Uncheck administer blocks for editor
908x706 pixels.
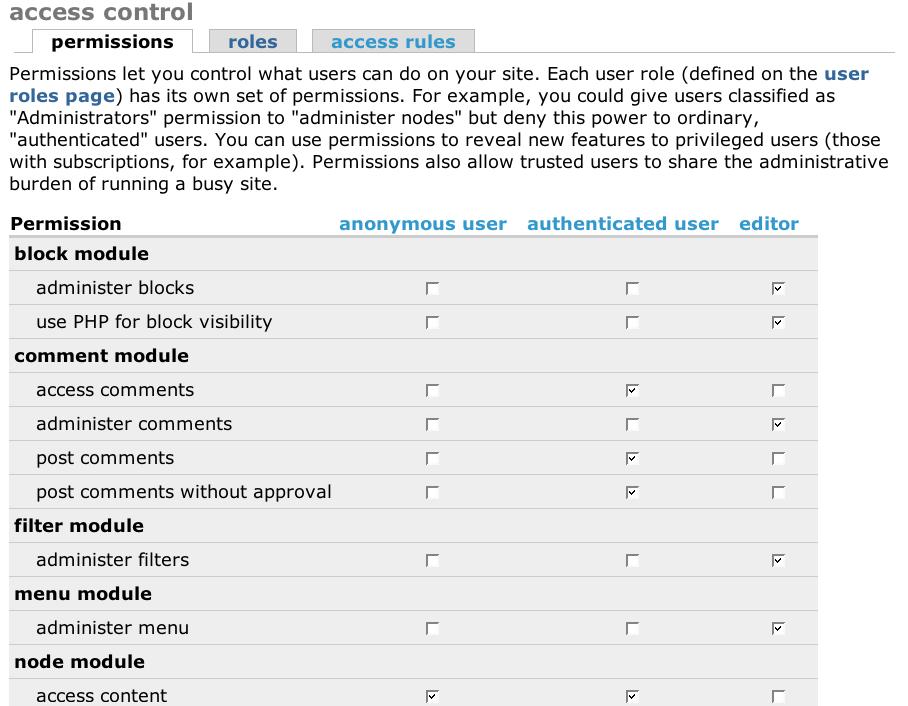[x=778, y=289]
